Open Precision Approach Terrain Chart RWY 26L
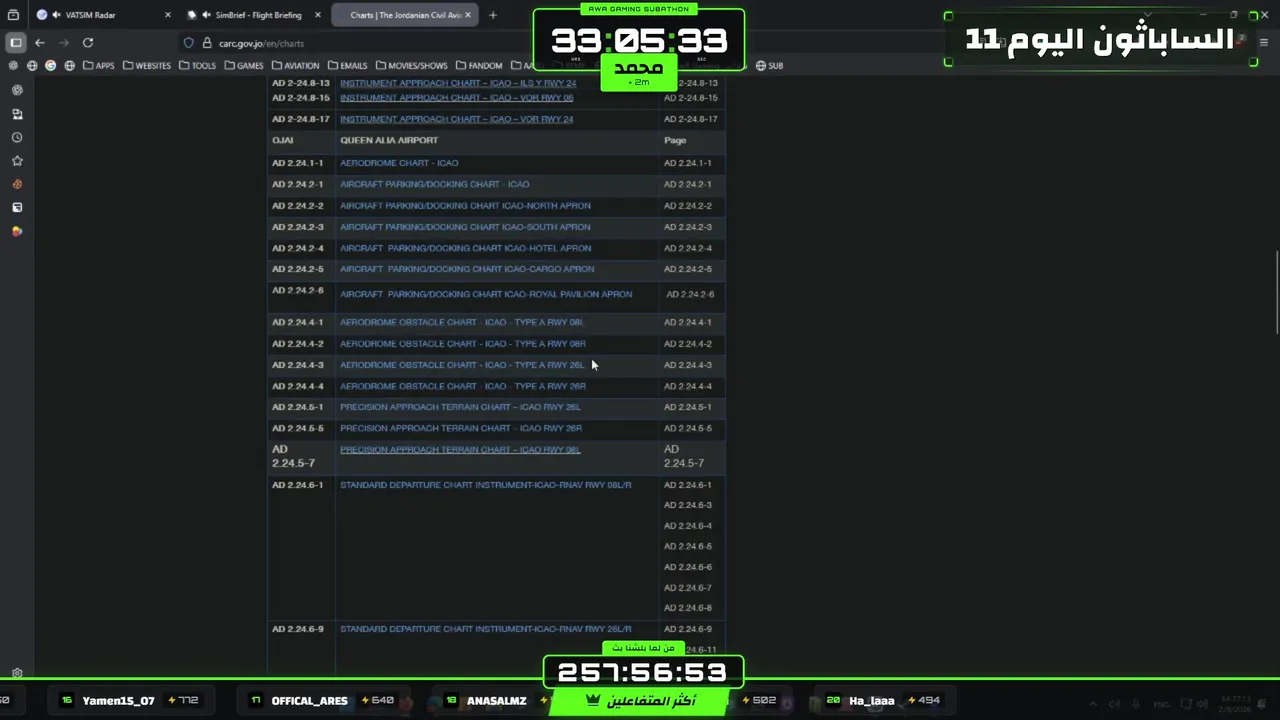 click(x=460, y=407)
